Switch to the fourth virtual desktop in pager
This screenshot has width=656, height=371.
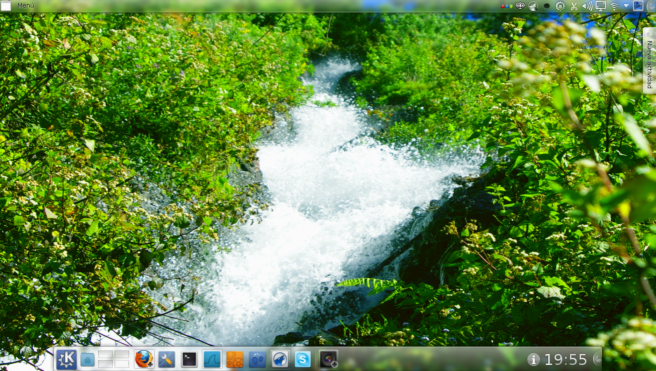121,364
